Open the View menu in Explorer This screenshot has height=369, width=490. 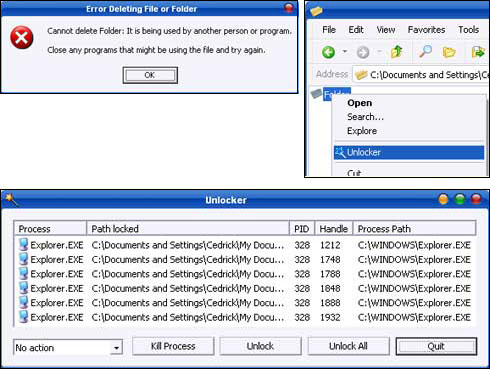pyautogui.click(x=386, y=30)
